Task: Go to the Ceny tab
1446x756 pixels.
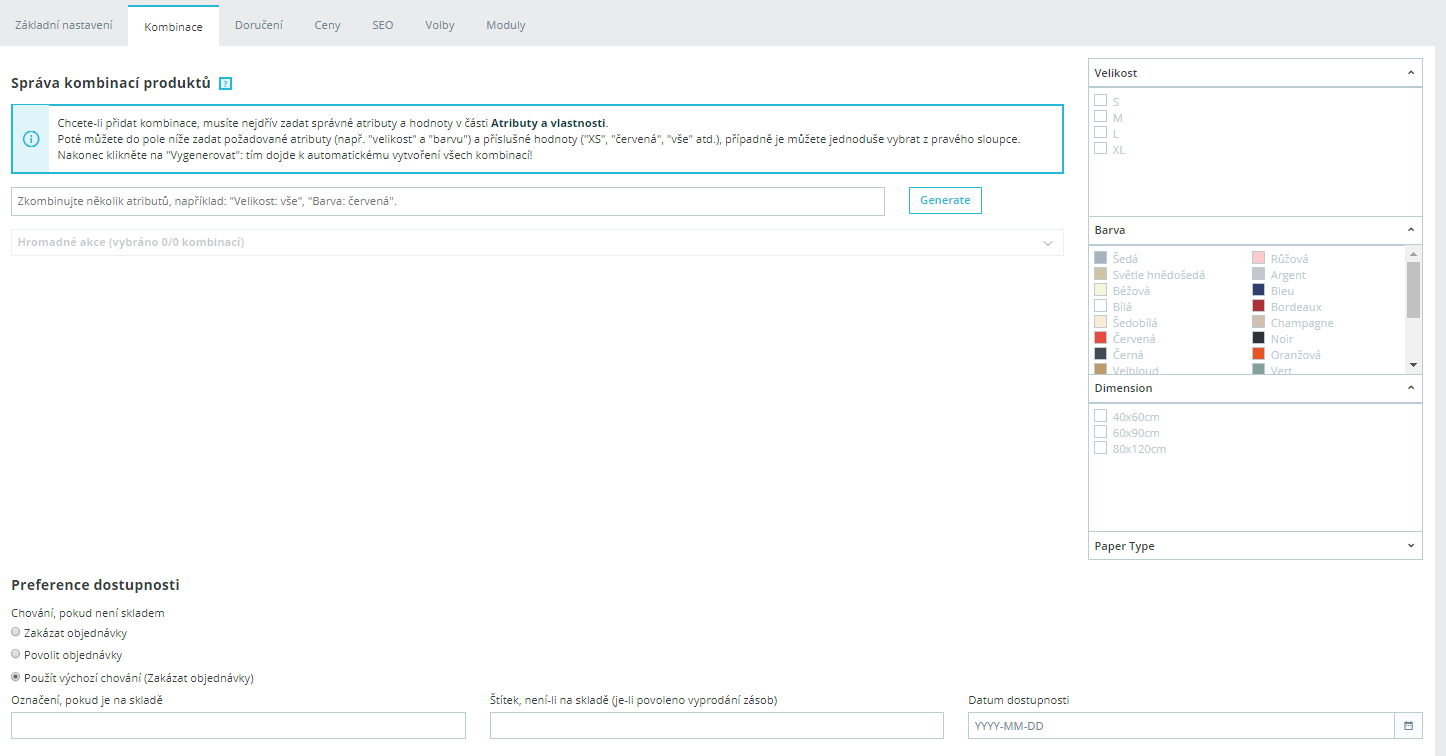Action: tap(327, 25)
